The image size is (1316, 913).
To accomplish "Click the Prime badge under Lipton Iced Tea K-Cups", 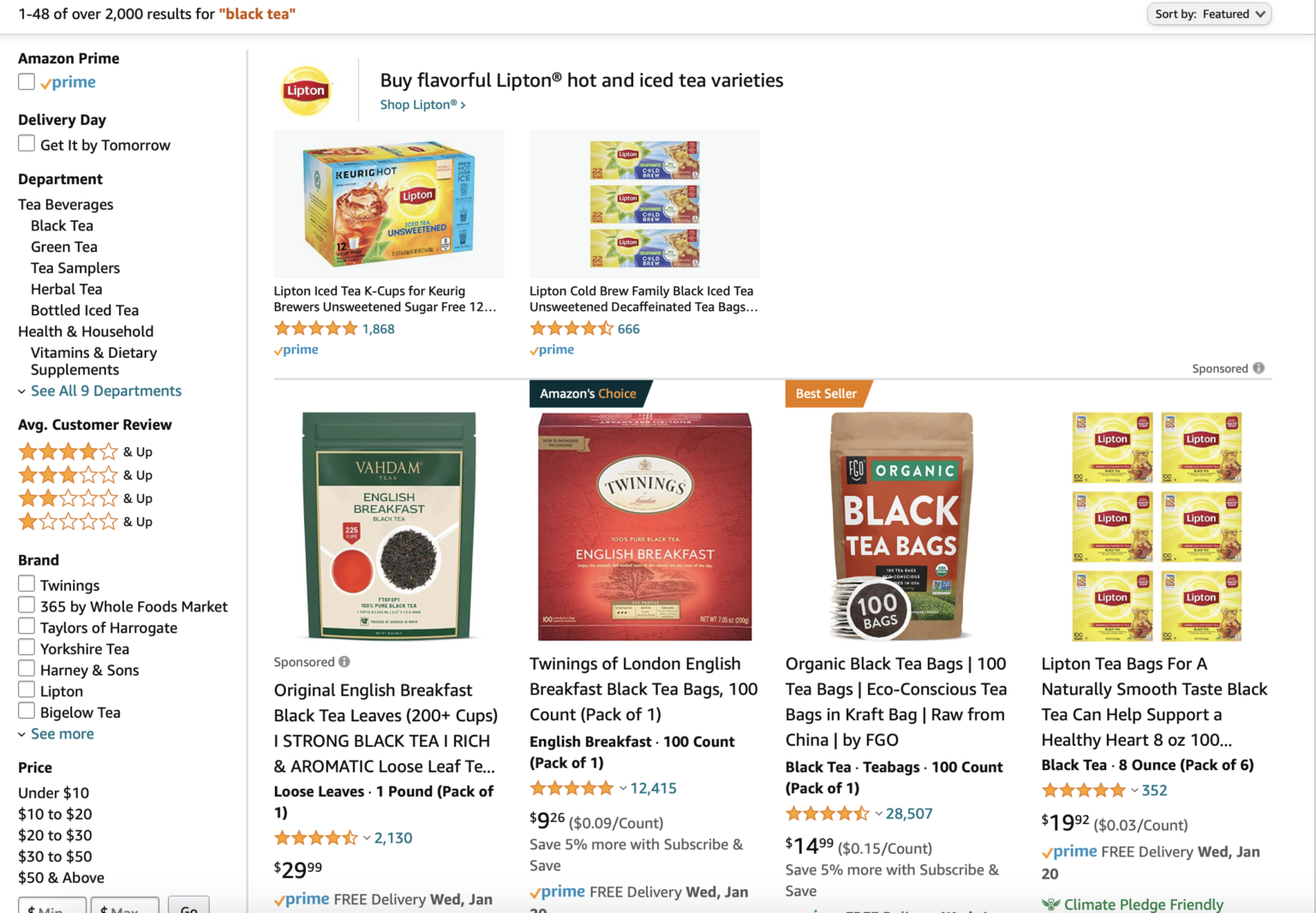I will point(296,349).
